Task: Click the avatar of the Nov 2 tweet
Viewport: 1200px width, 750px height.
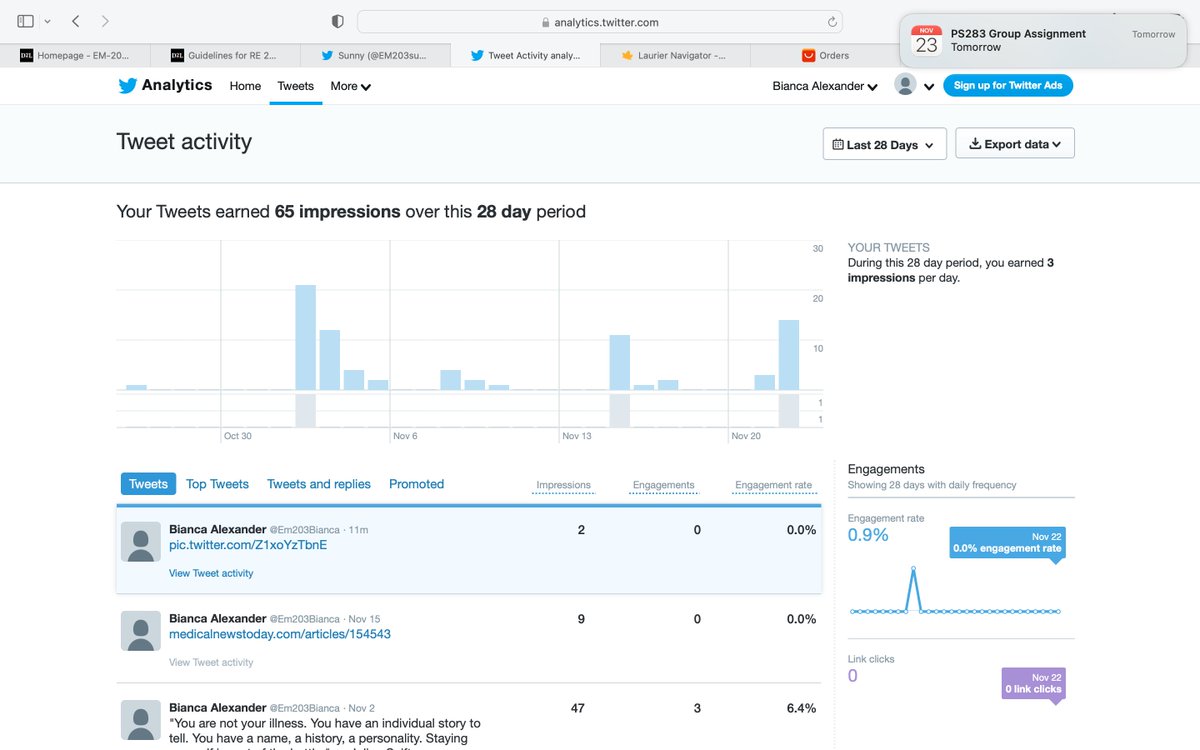Action: pyautogui.click(x=141, y=720)
